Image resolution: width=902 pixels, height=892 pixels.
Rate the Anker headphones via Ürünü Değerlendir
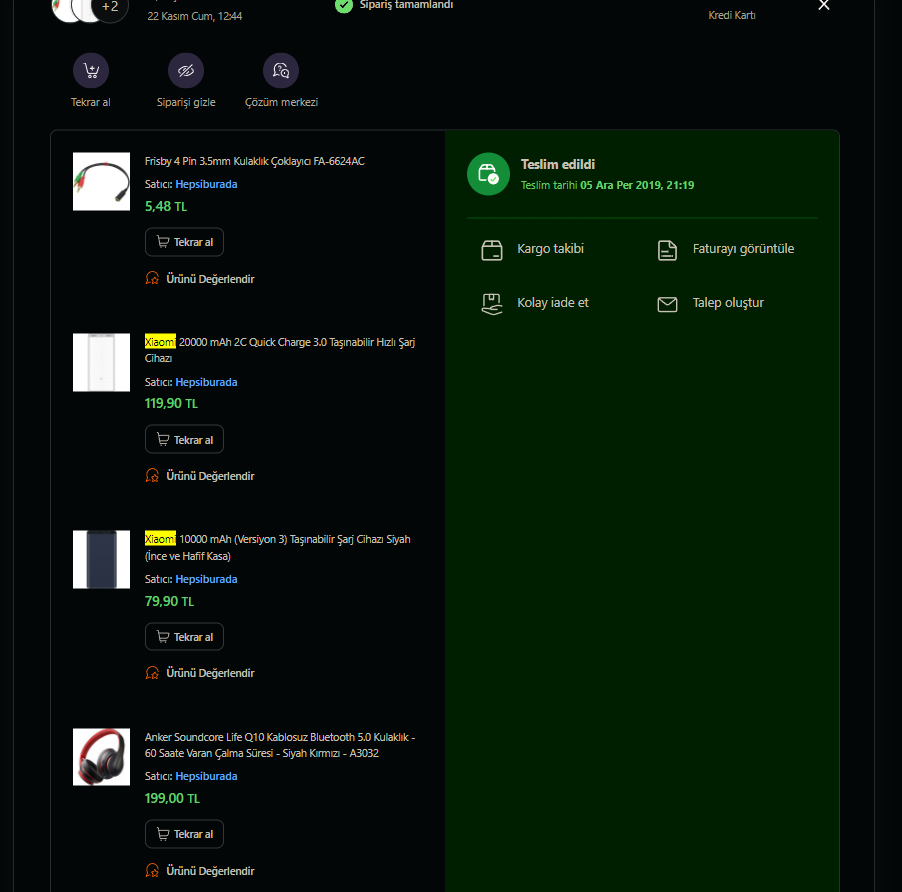pos(200,871)
